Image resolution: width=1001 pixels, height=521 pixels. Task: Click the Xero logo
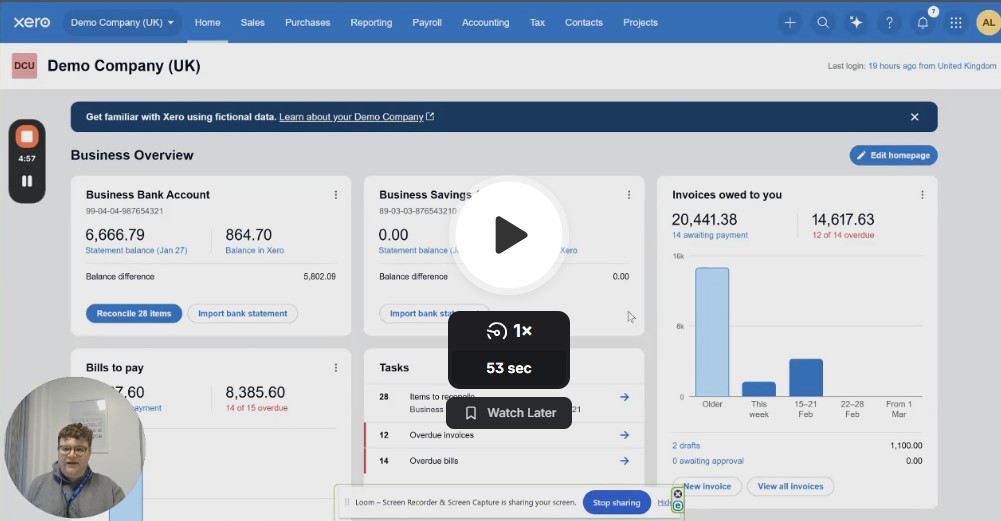click(32, 22)
